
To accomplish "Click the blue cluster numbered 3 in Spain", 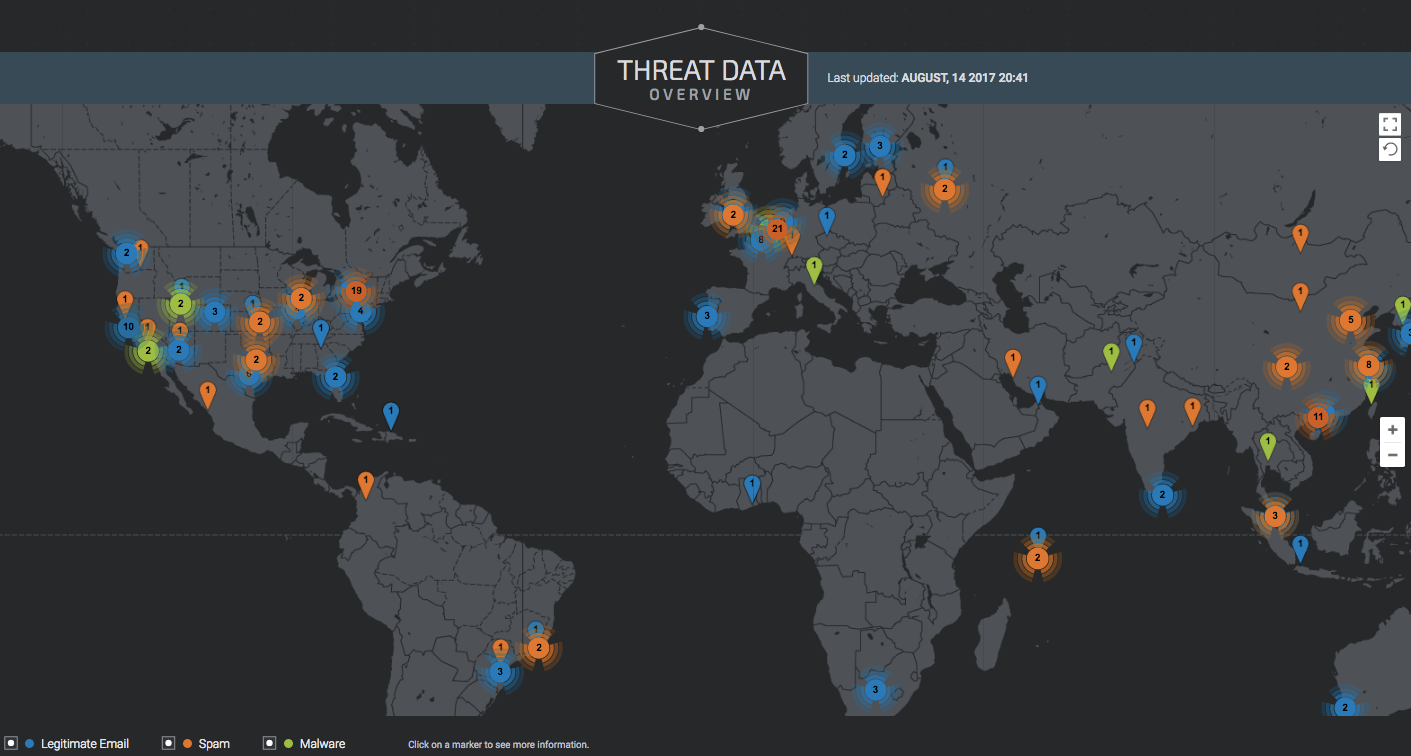I will point(707,317).
